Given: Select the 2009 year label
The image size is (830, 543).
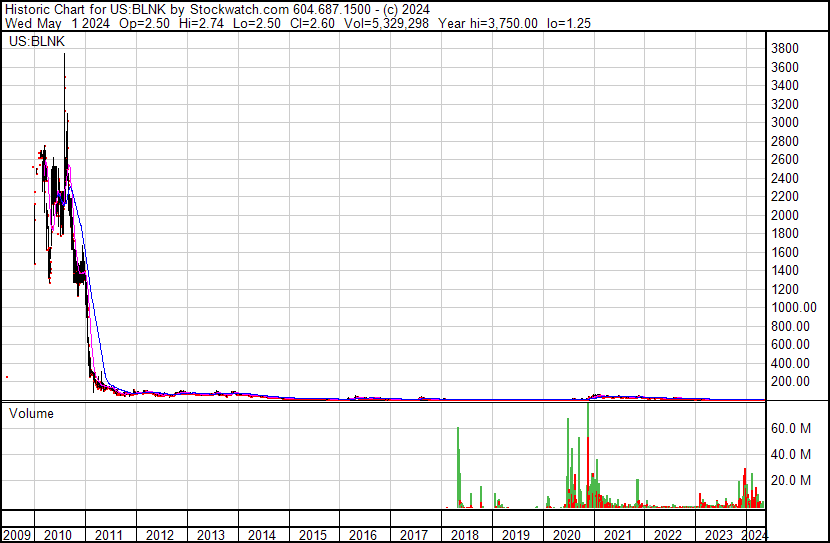Looking at the screenshot, I should [x=17, y=535].
